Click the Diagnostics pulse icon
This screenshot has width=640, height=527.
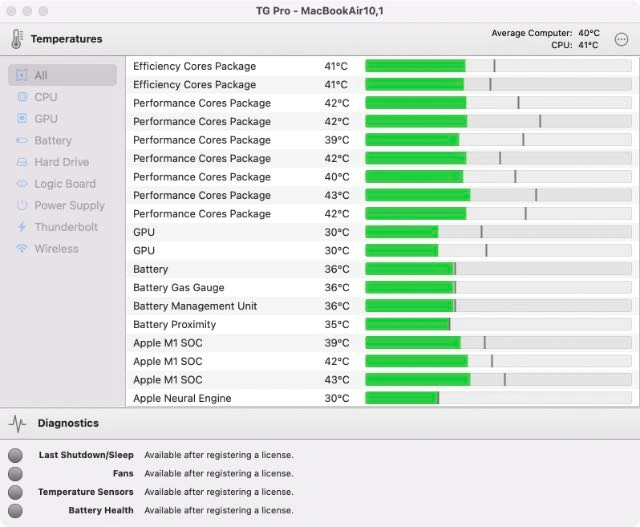18,423
